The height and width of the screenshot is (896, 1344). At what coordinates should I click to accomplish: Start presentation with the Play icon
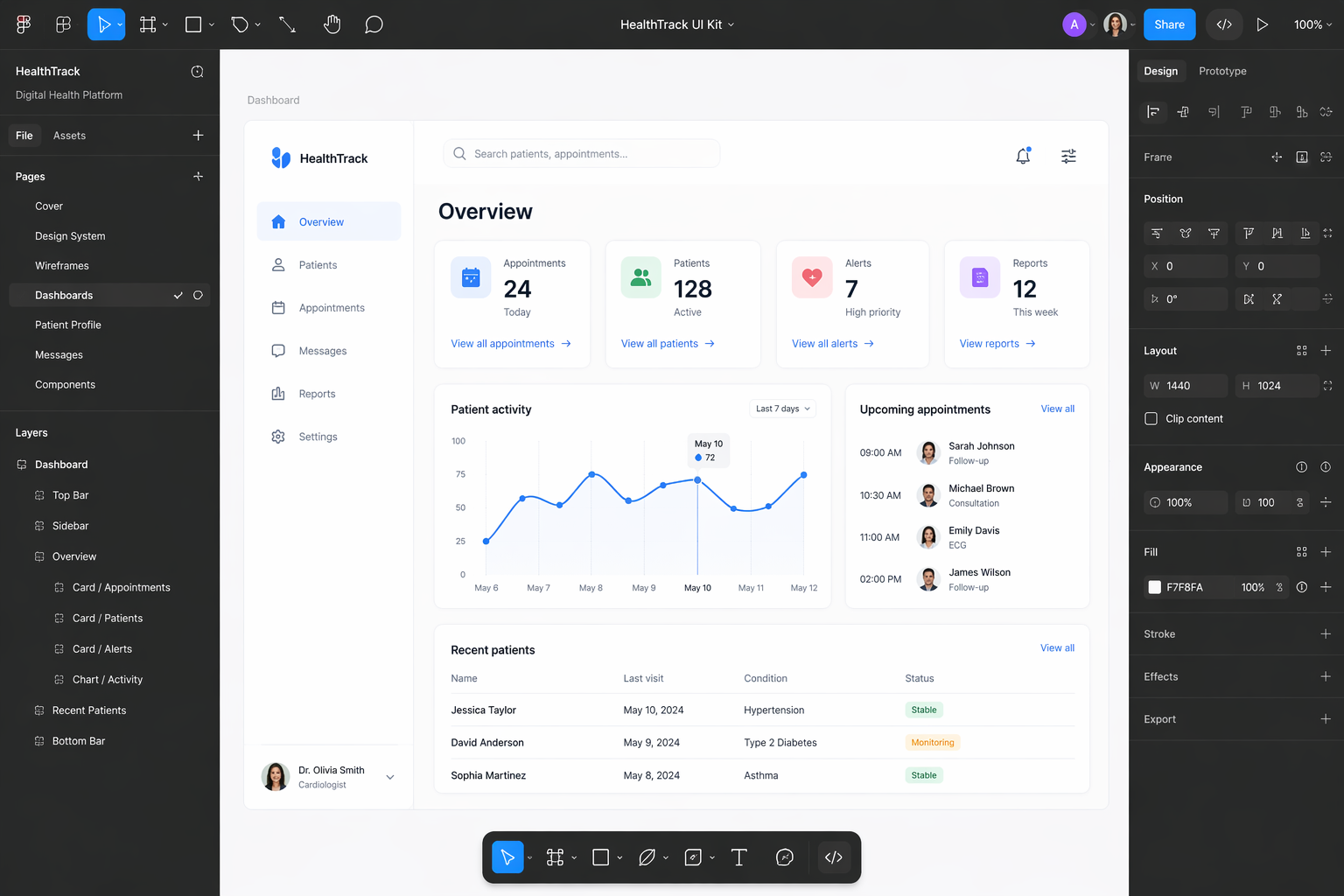[1262, 24]
